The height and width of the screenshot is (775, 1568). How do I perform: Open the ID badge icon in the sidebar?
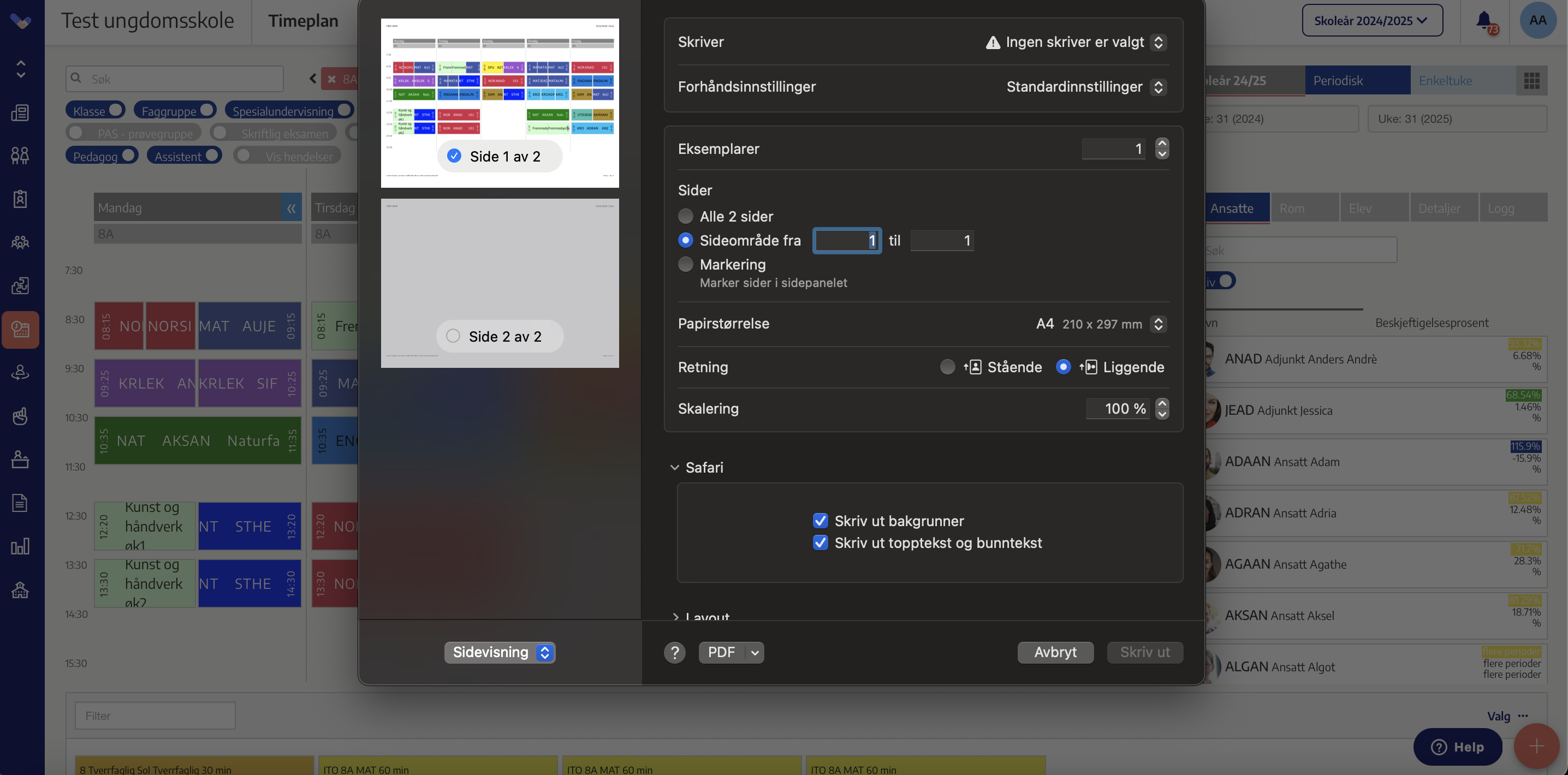(x=20, y=199)
